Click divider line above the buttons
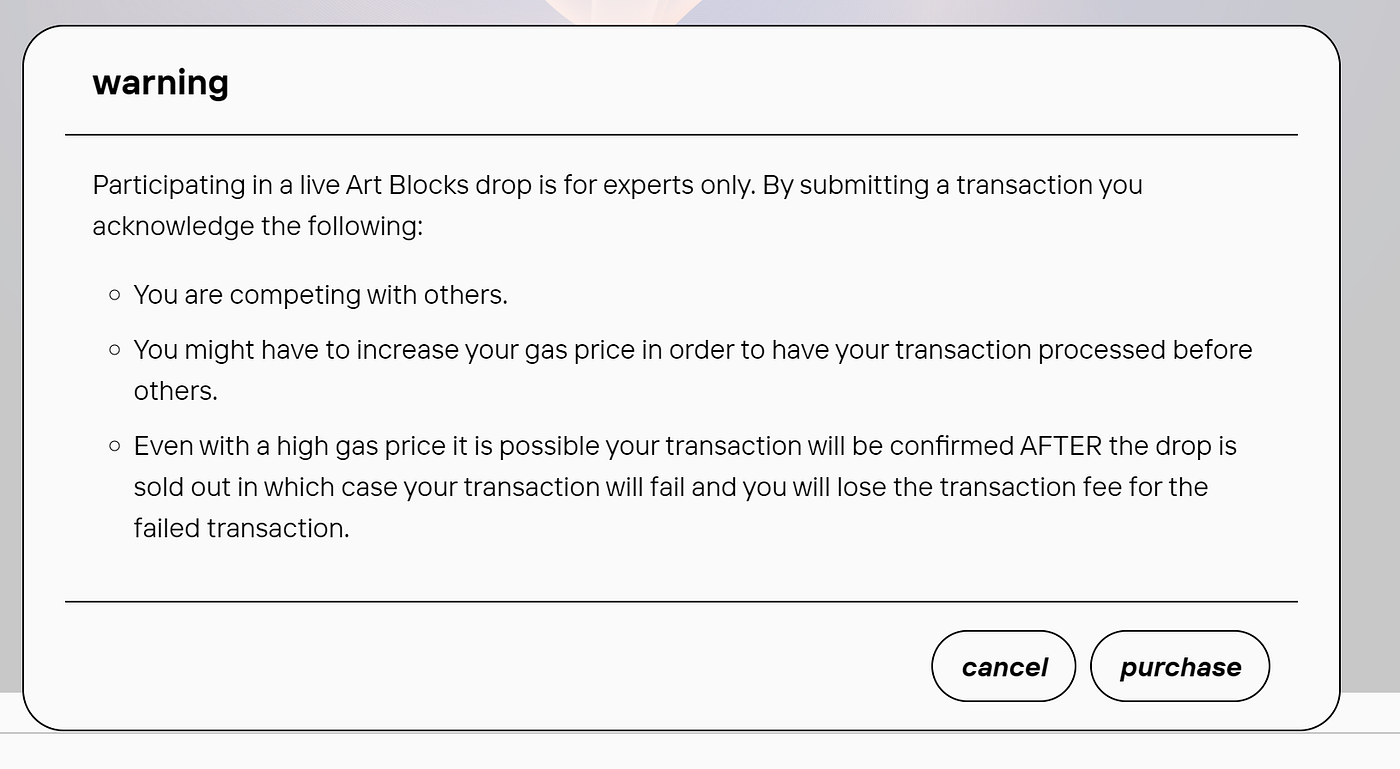1400x769 pixels. tap(681, 601)
